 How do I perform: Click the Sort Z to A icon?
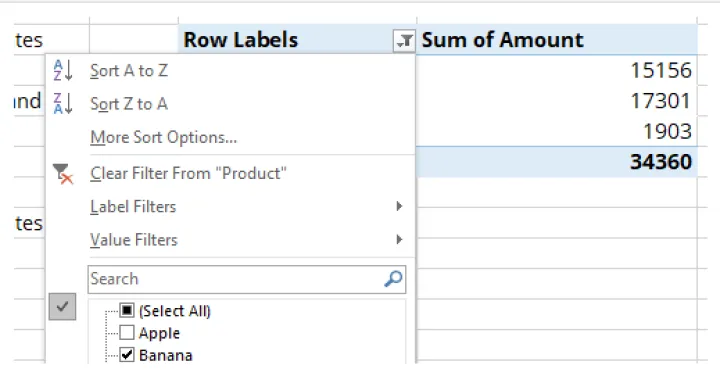coord(63,103)
